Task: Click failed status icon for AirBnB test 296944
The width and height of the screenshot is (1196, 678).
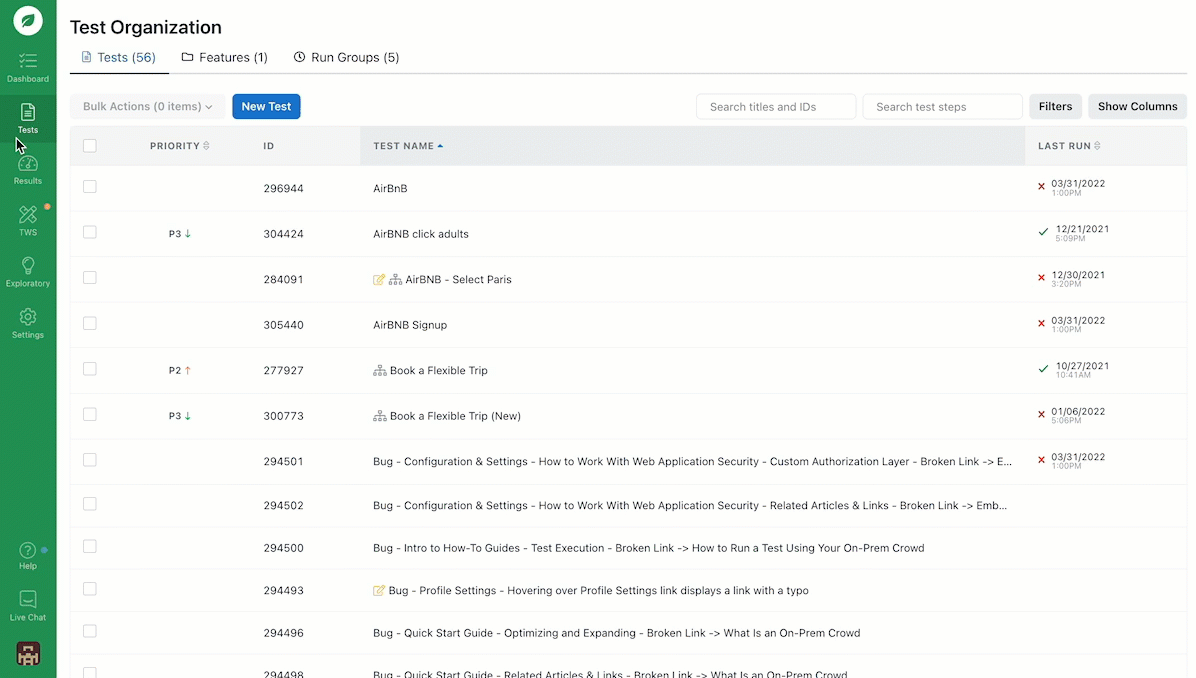Action: pyautogui.click(x=1041, y=187)
